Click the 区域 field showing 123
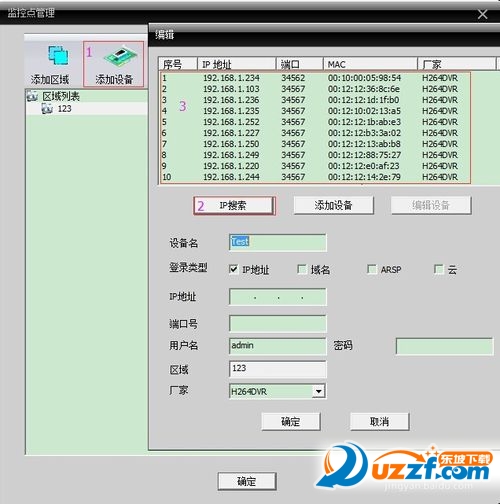This screenshot has height=504, width=500. [x=278, y=369]
